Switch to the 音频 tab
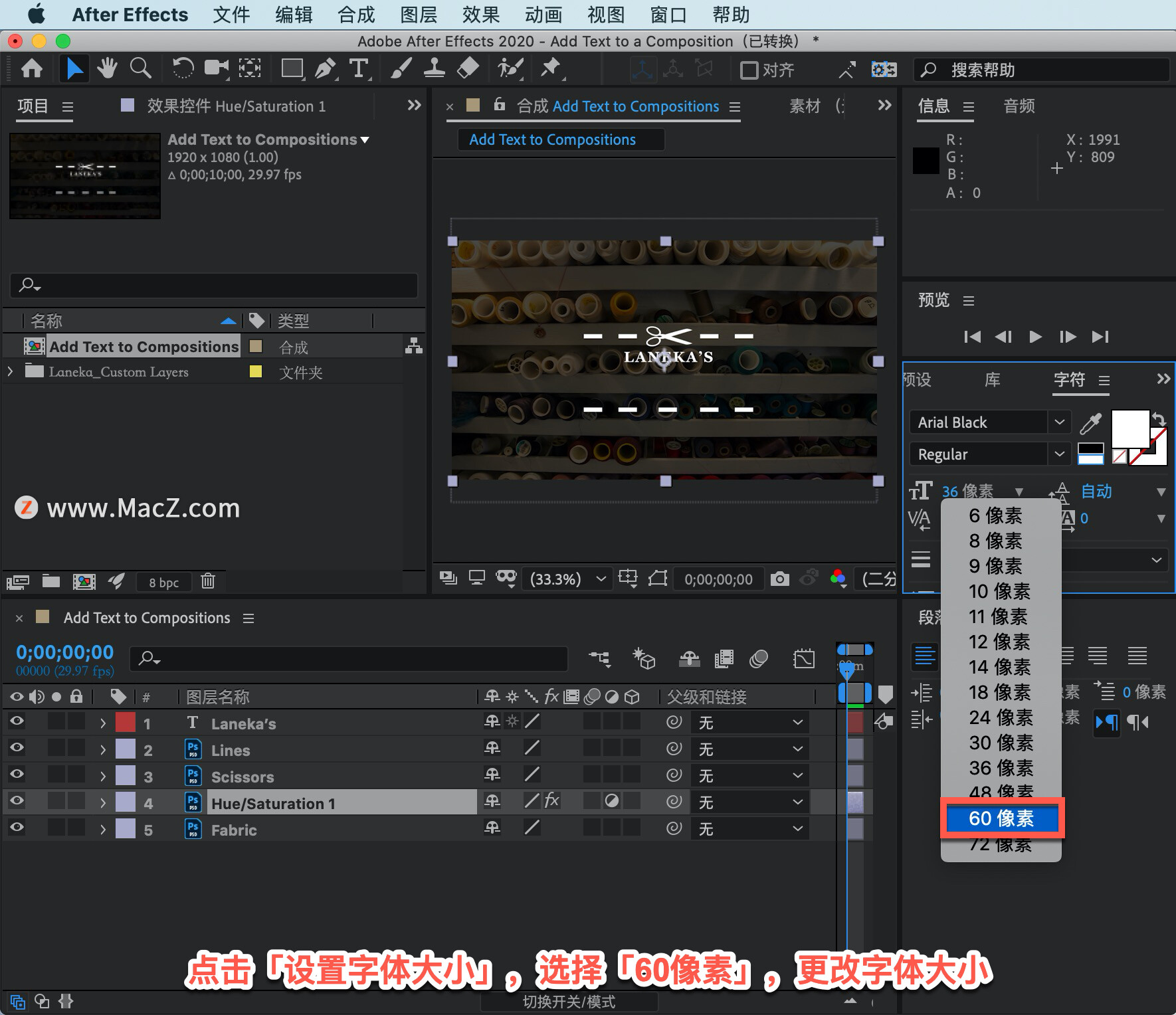1176x1015 pixels. click(1019, 106)
